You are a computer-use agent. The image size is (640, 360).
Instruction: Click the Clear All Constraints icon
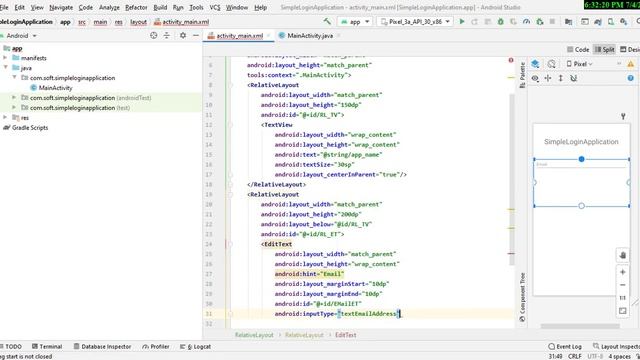(x=573, y=78)
